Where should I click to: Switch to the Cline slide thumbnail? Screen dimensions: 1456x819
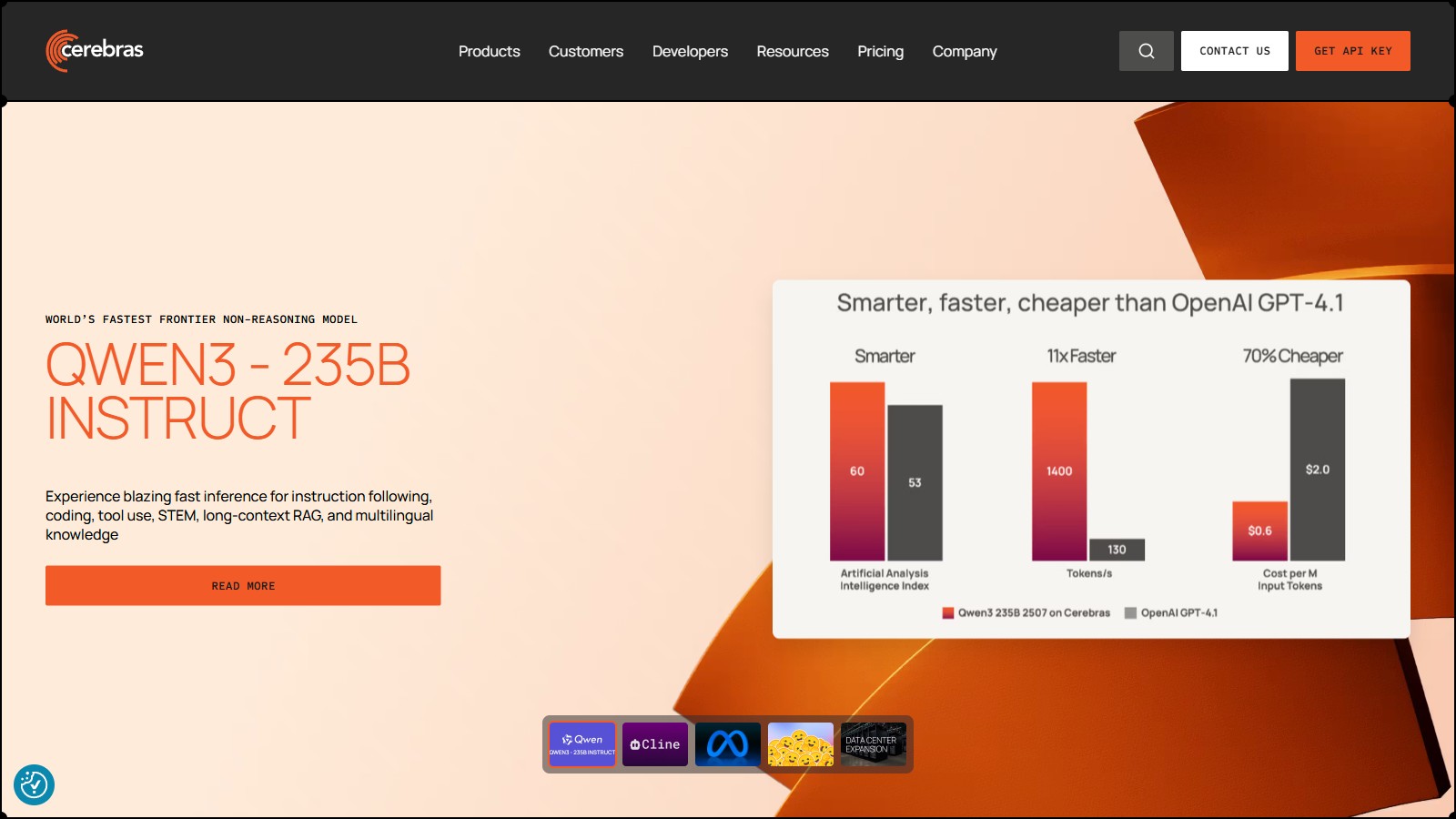tap(655, 744)
